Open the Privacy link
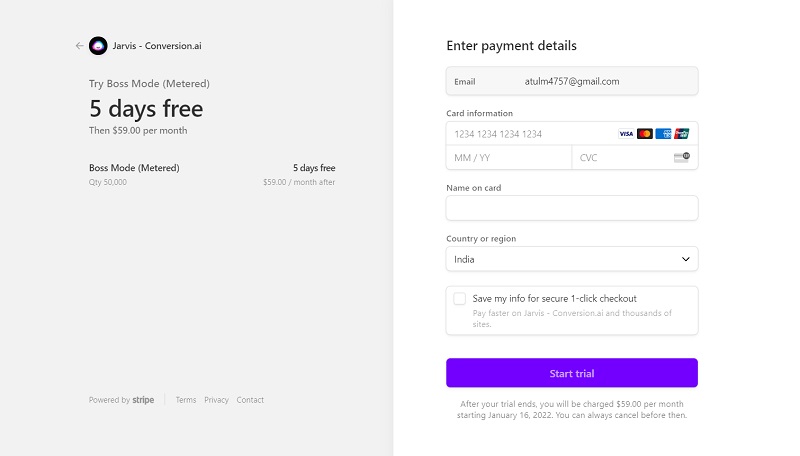 pyautogui.click(x=216, y=400)
